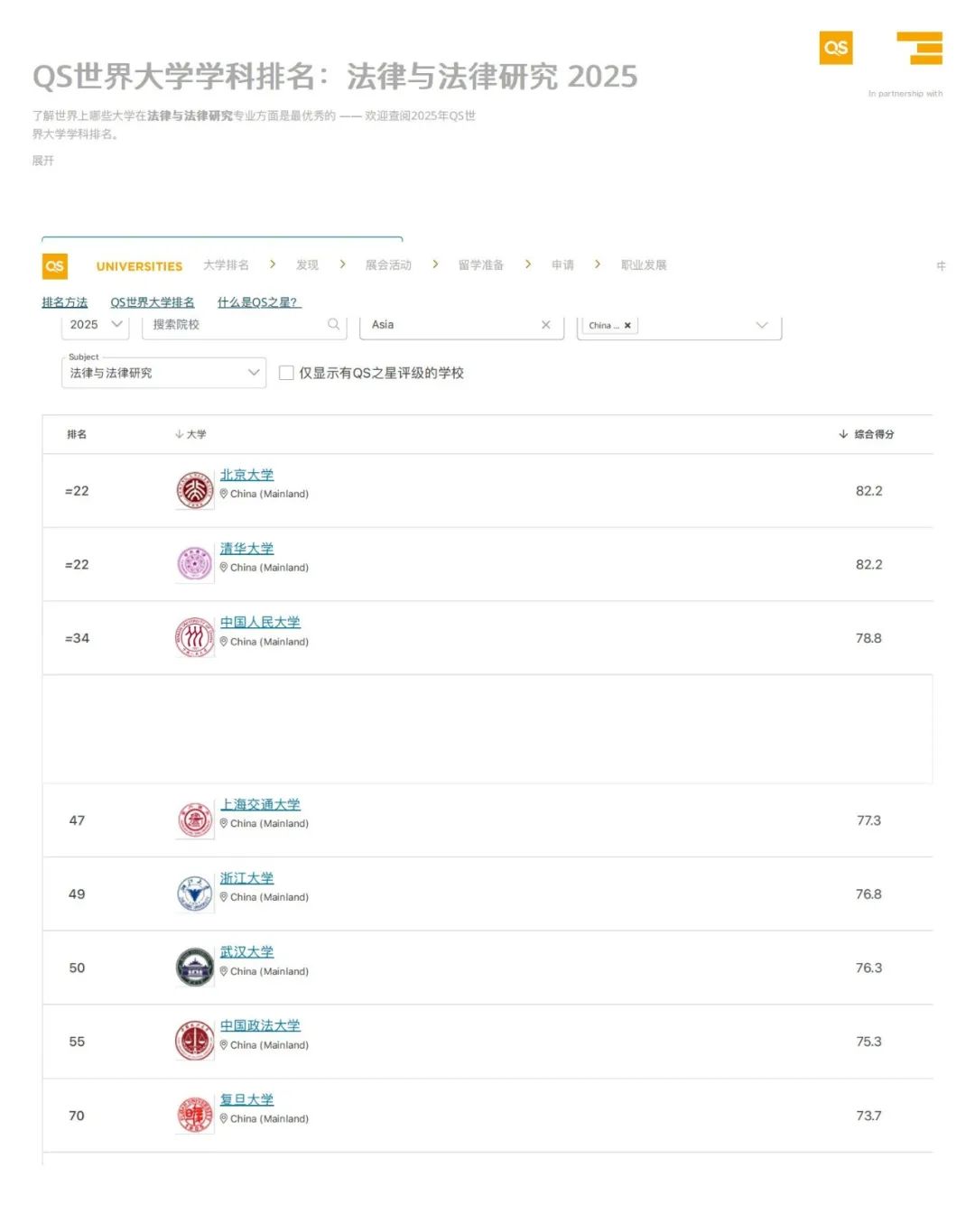Click chevron after 申请

[x=598, y=264]
